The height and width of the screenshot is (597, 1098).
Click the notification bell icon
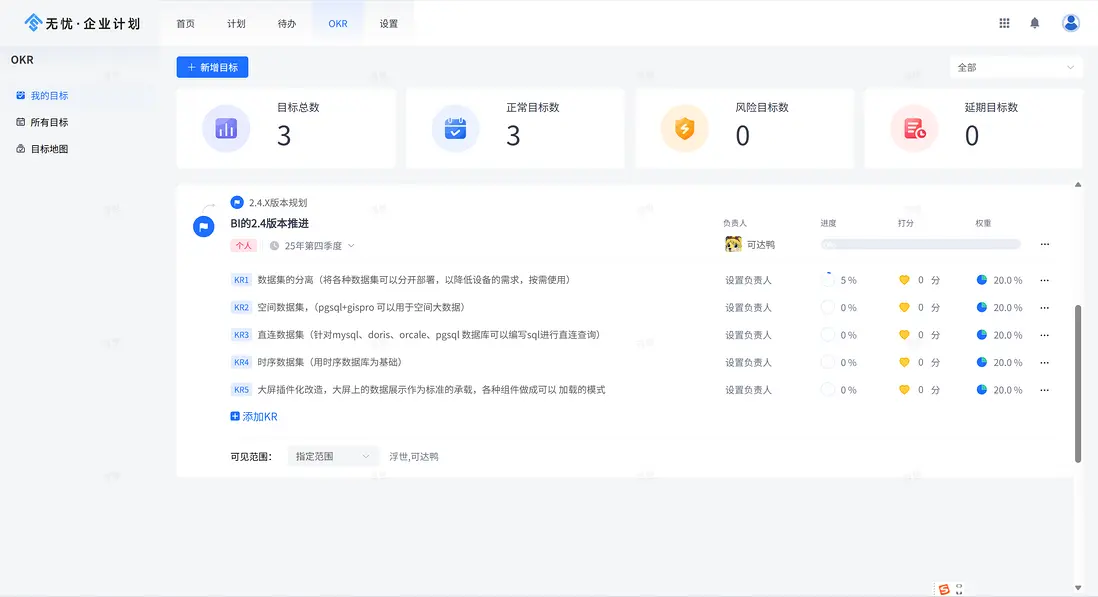1035,23
